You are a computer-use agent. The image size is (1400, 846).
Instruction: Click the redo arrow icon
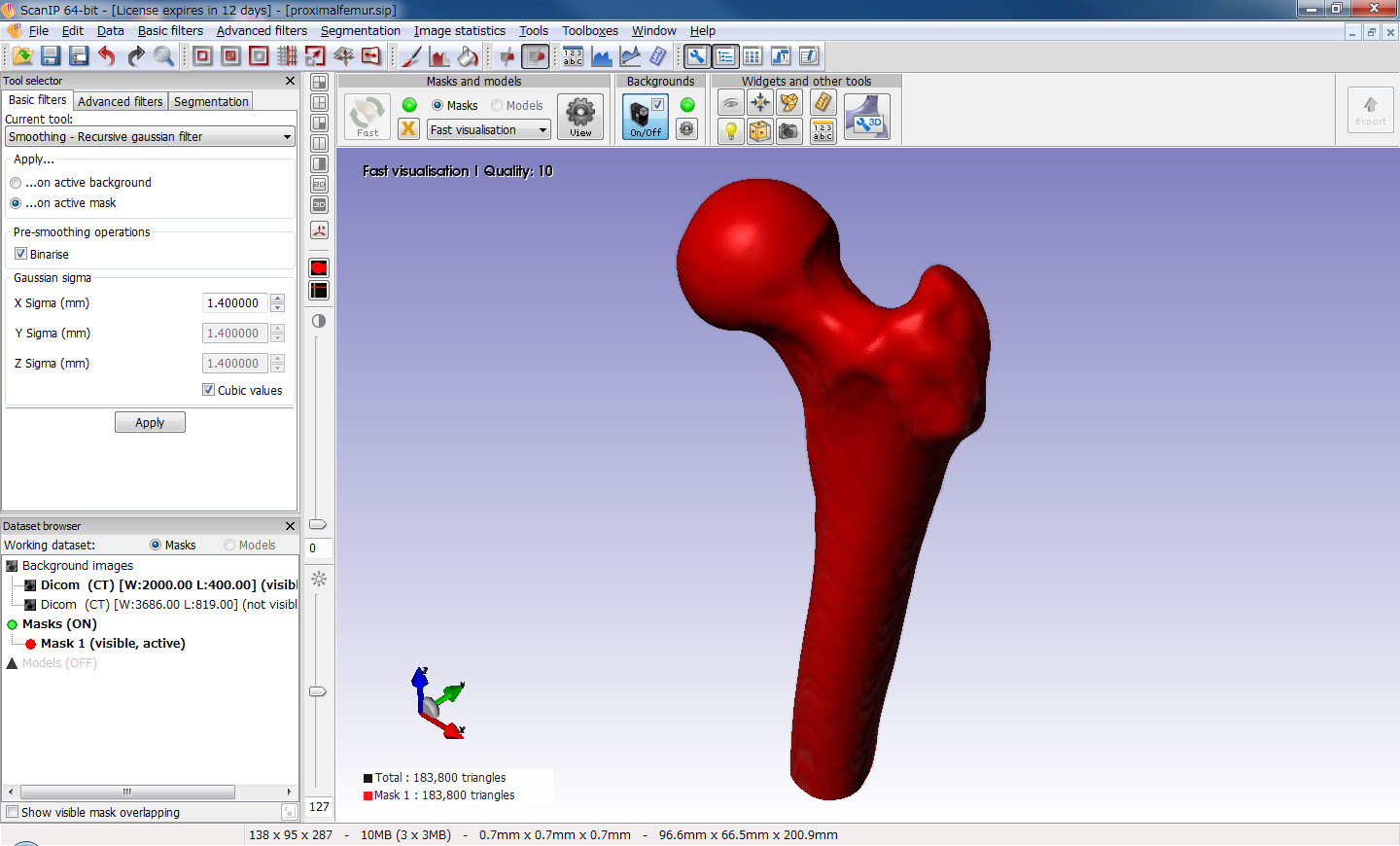coord(135,56)
